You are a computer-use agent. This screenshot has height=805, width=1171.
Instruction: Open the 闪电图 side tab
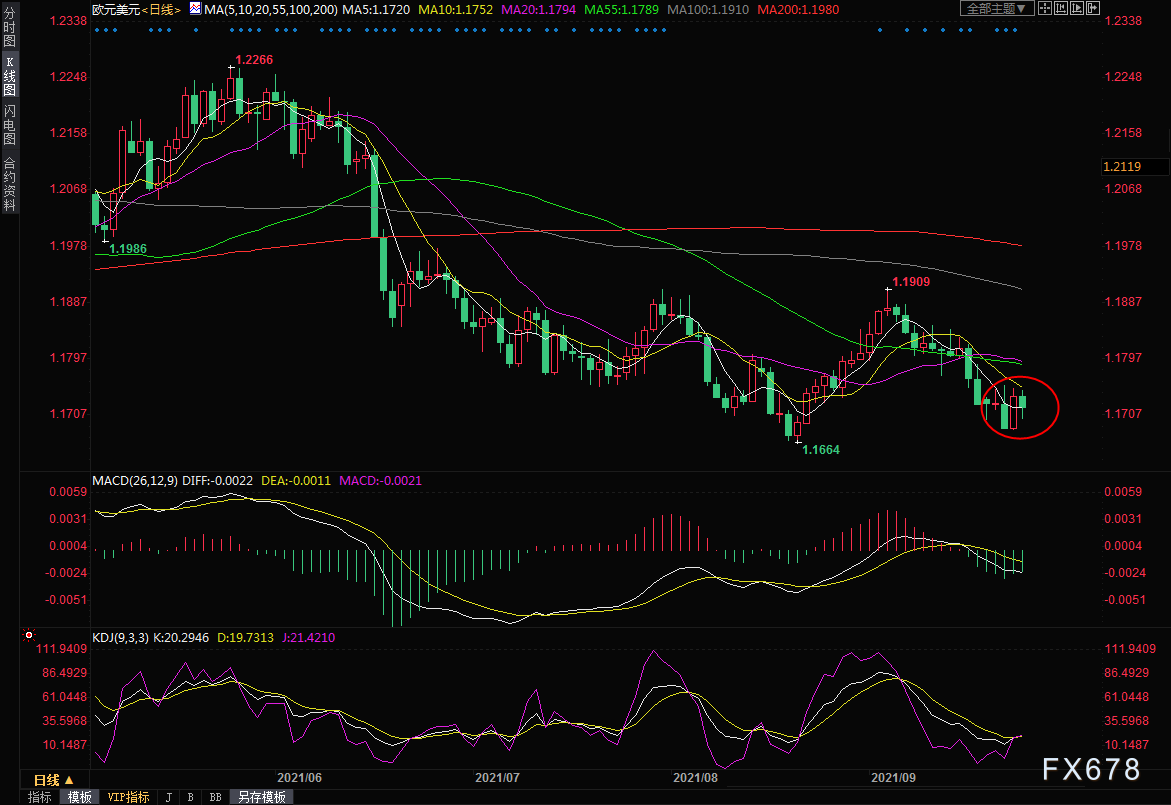click(9, 125)
